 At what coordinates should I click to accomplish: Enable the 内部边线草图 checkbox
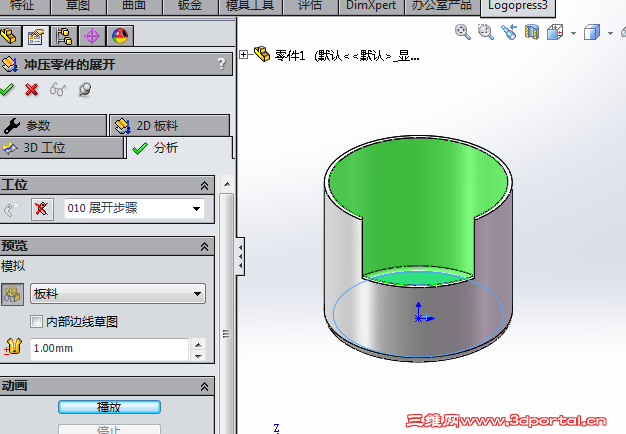[x=36, y=321]
